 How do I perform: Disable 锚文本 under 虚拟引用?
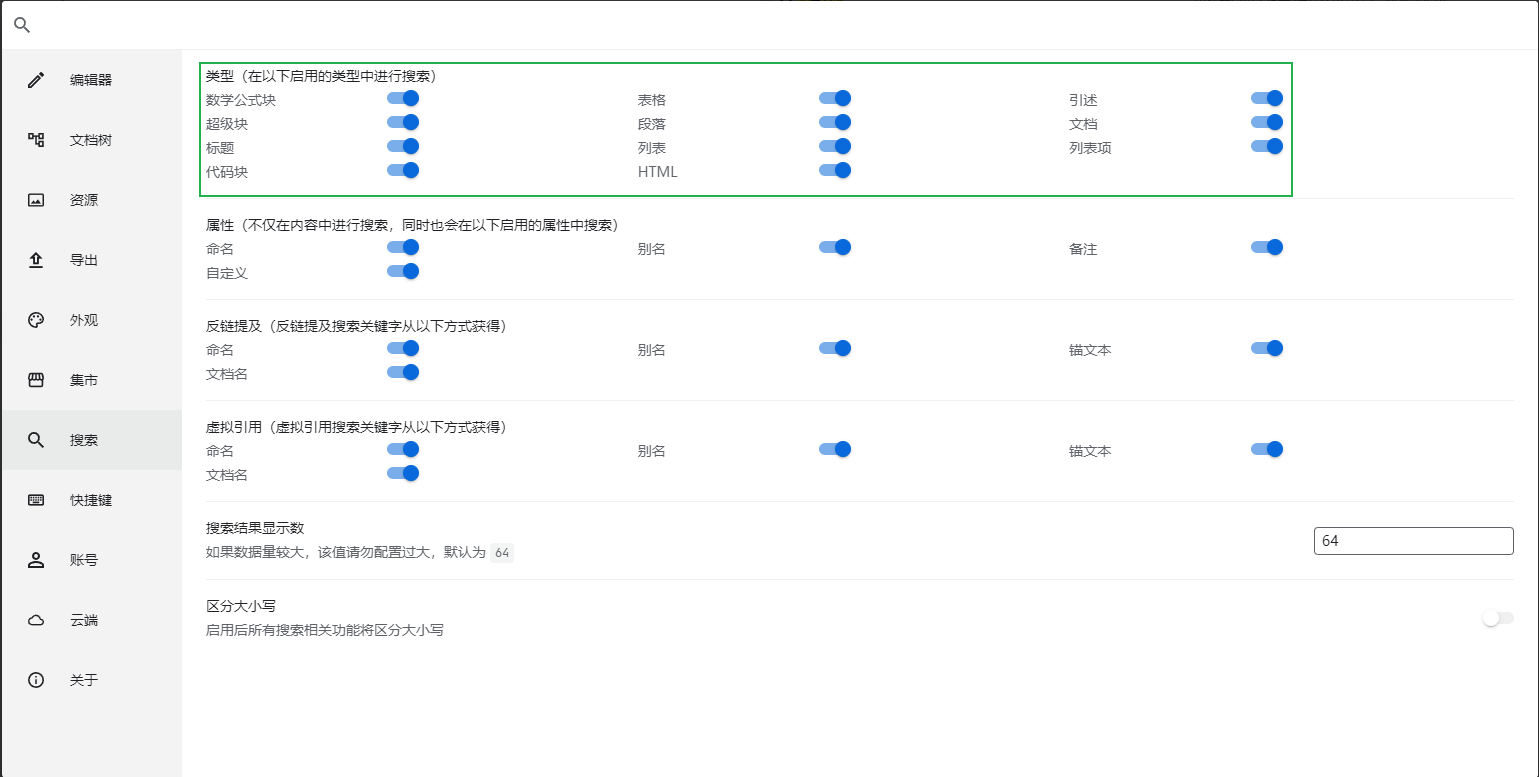1267,449
